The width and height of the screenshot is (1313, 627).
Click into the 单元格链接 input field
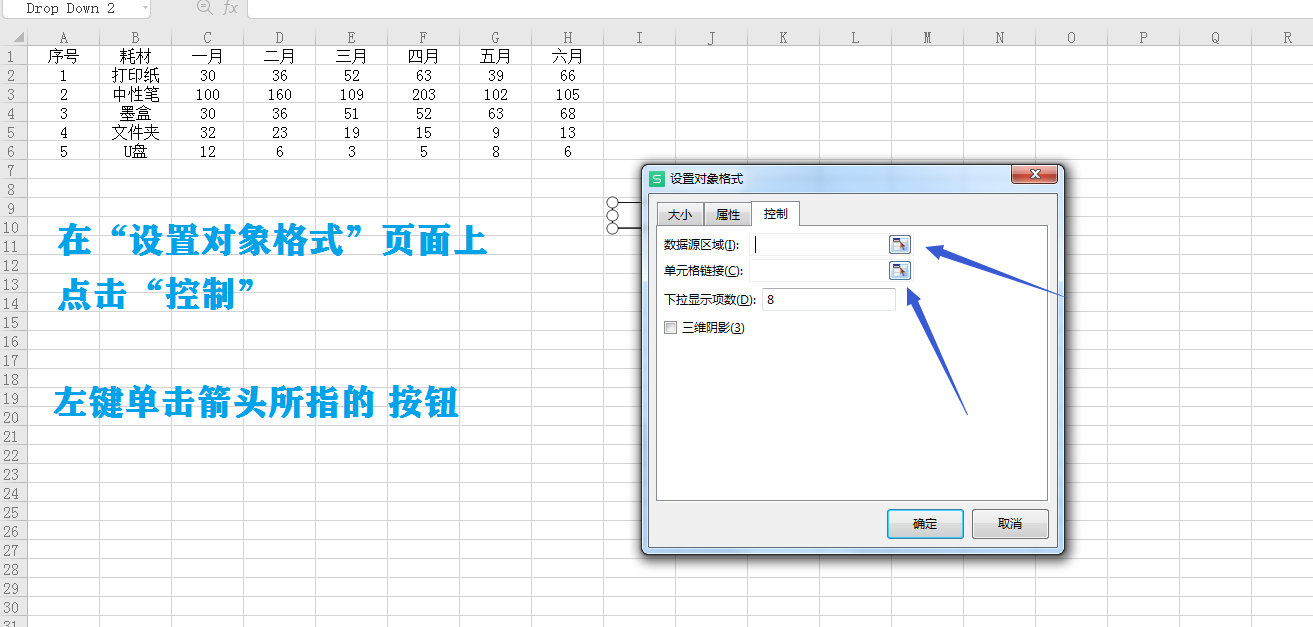coord(818,270)
